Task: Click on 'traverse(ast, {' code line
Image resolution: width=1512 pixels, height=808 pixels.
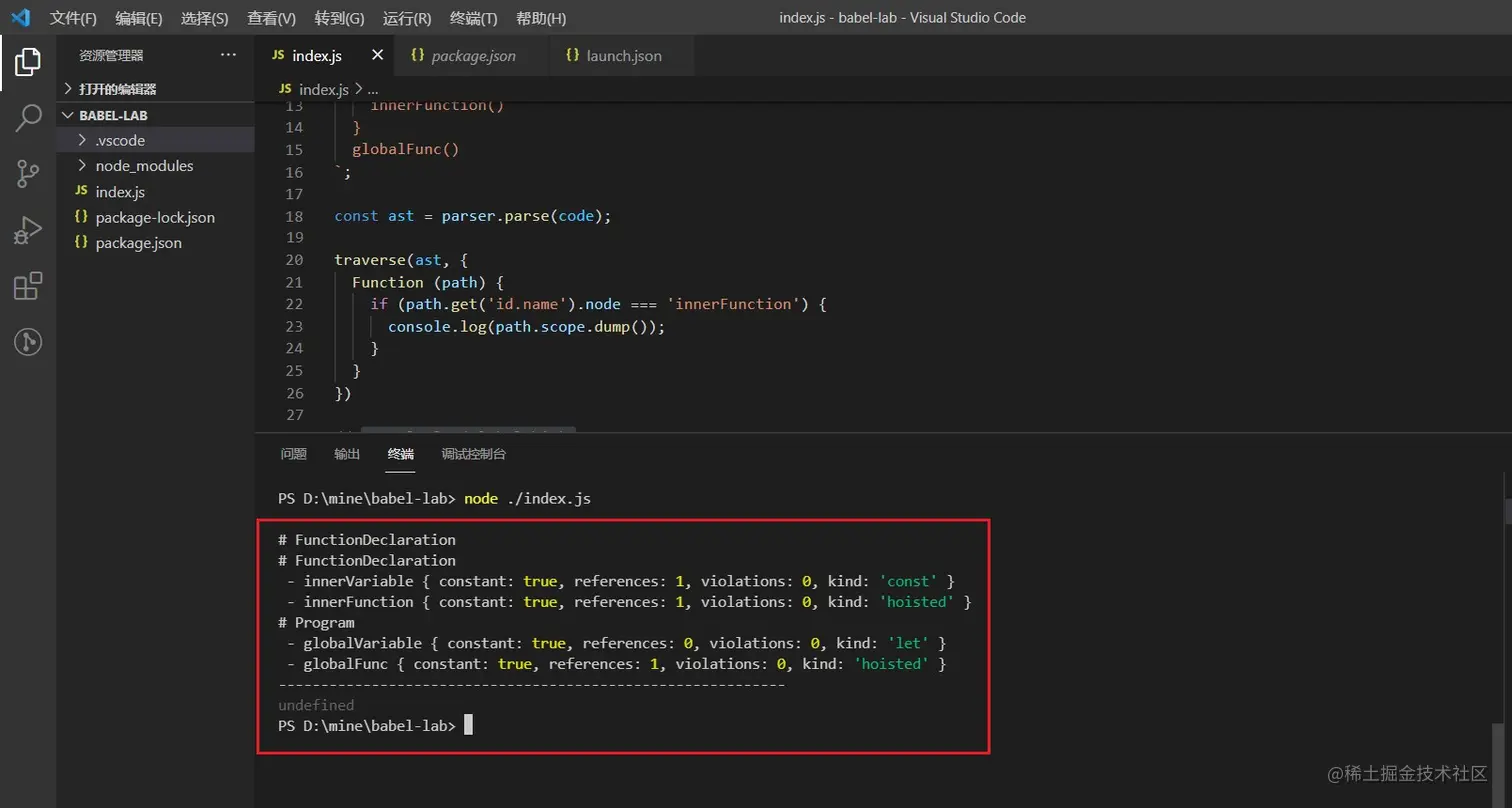Action: pos(401,260)
